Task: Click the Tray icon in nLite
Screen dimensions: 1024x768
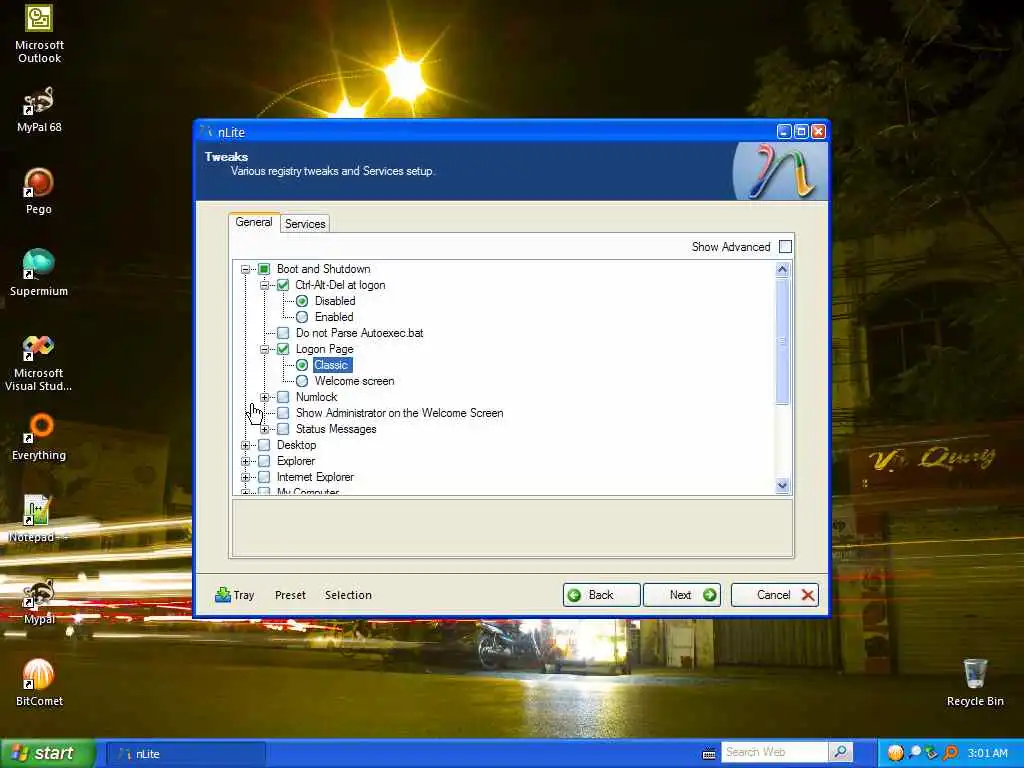Action: [x=223, y=594]
